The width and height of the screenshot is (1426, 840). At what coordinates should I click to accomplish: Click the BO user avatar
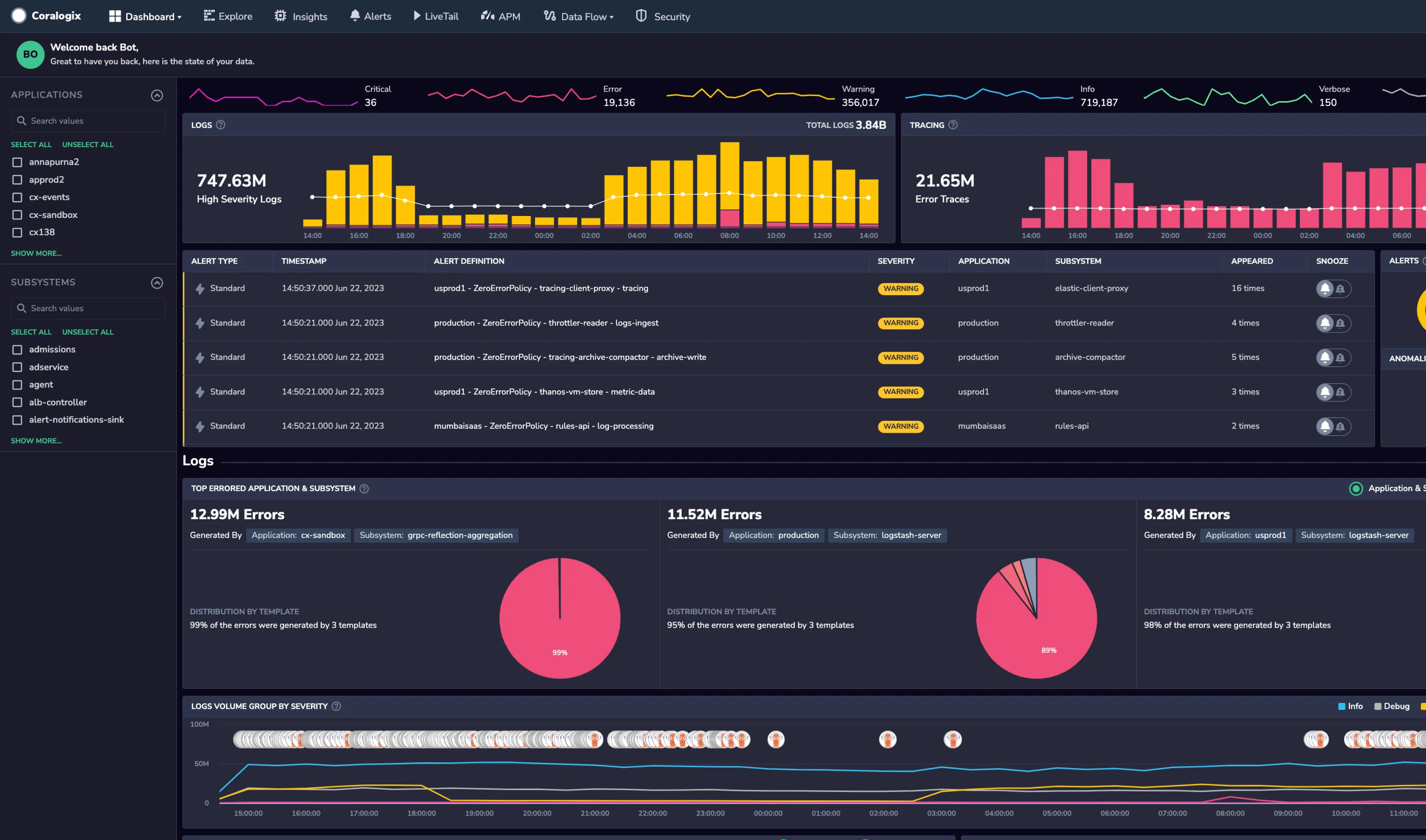pos(30,54)
